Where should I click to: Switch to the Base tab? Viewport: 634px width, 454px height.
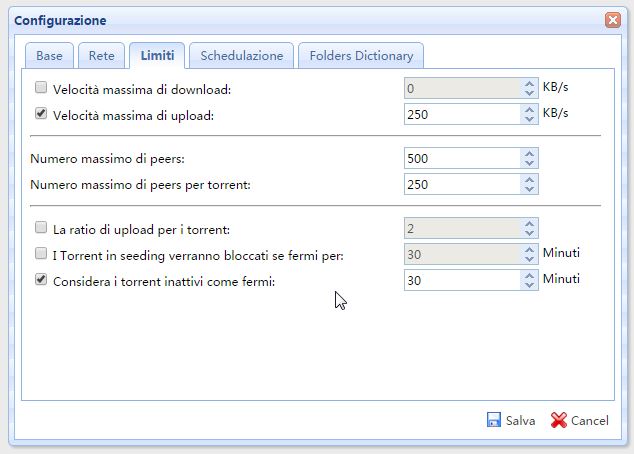tap(50, 56)
